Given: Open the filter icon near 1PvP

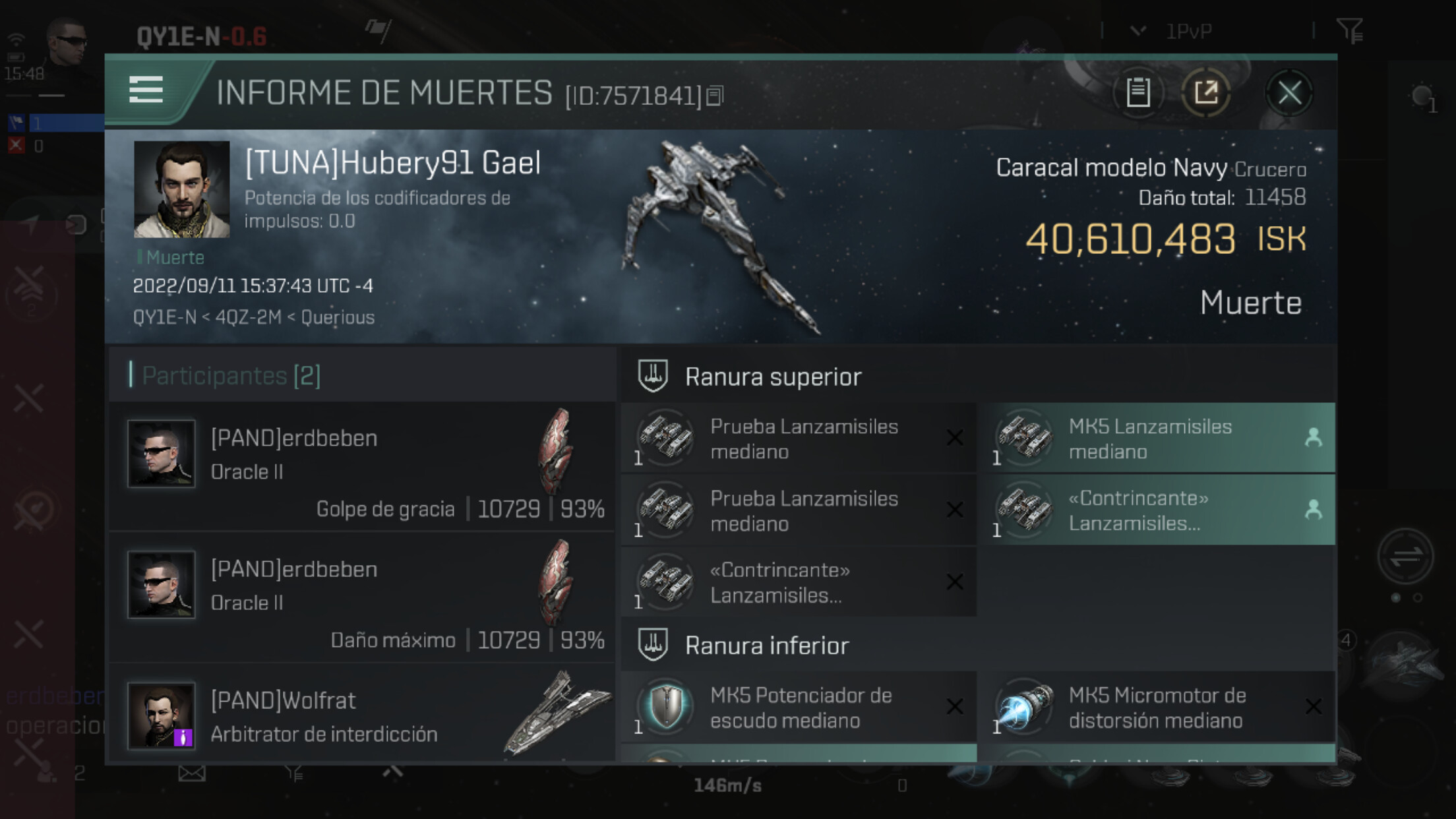Looking at the screenshot, I should tap(1349, 30).
